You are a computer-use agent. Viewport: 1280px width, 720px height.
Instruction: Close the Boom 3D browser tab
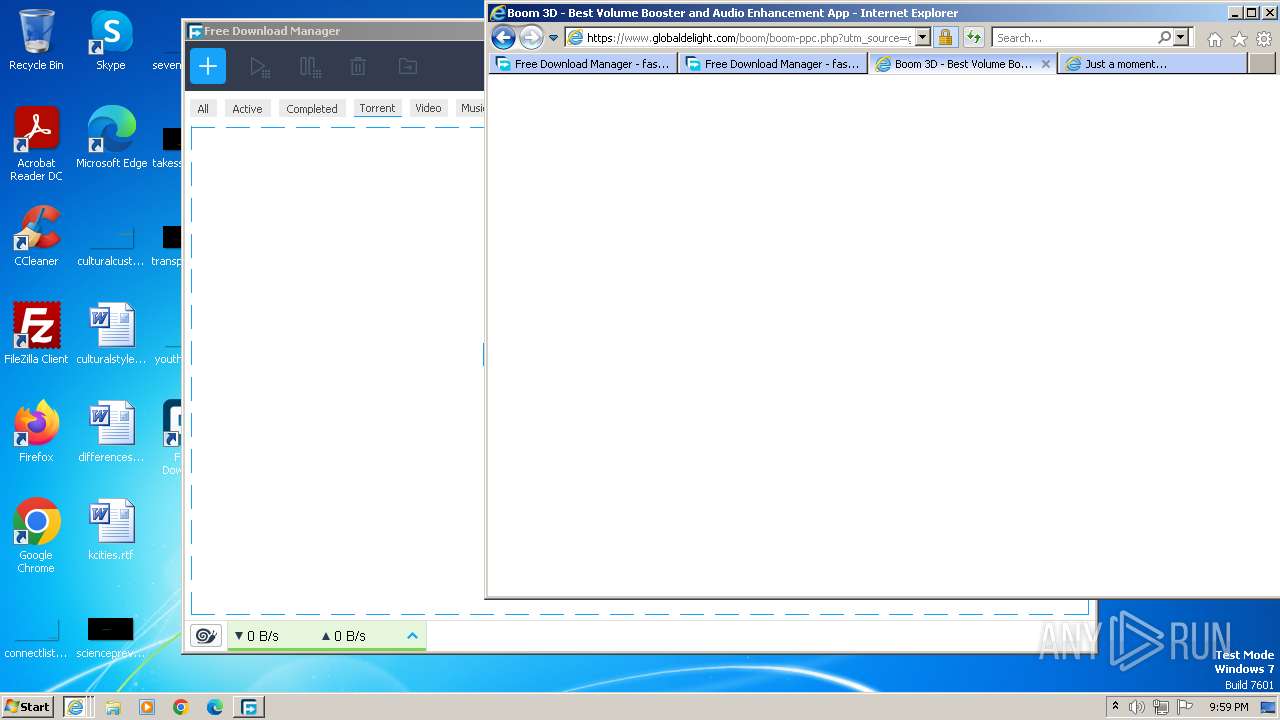[1046, 63]
